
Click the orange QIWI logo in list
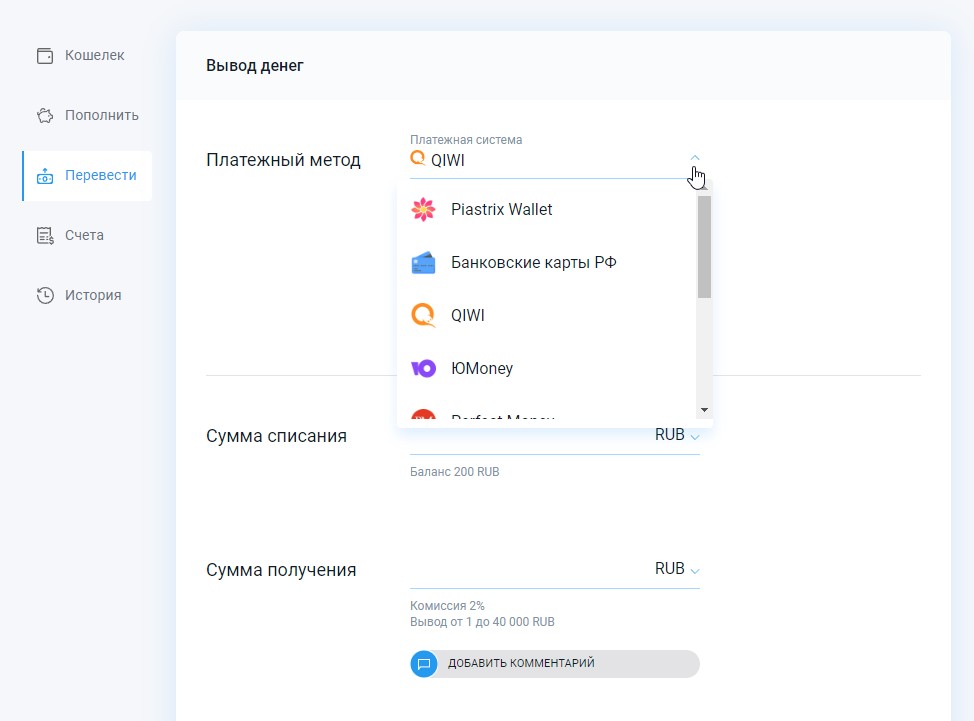coord(424,315)
